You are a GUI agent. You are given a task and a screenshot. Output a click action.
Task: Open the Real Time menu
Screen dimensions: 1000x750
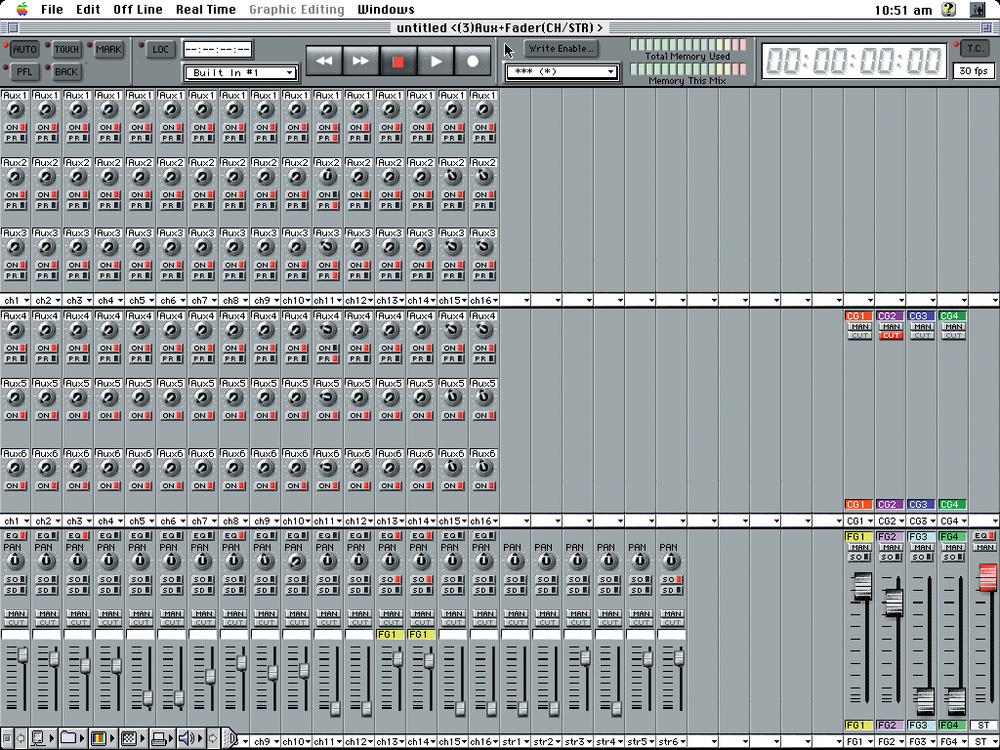tap(205, 10)
